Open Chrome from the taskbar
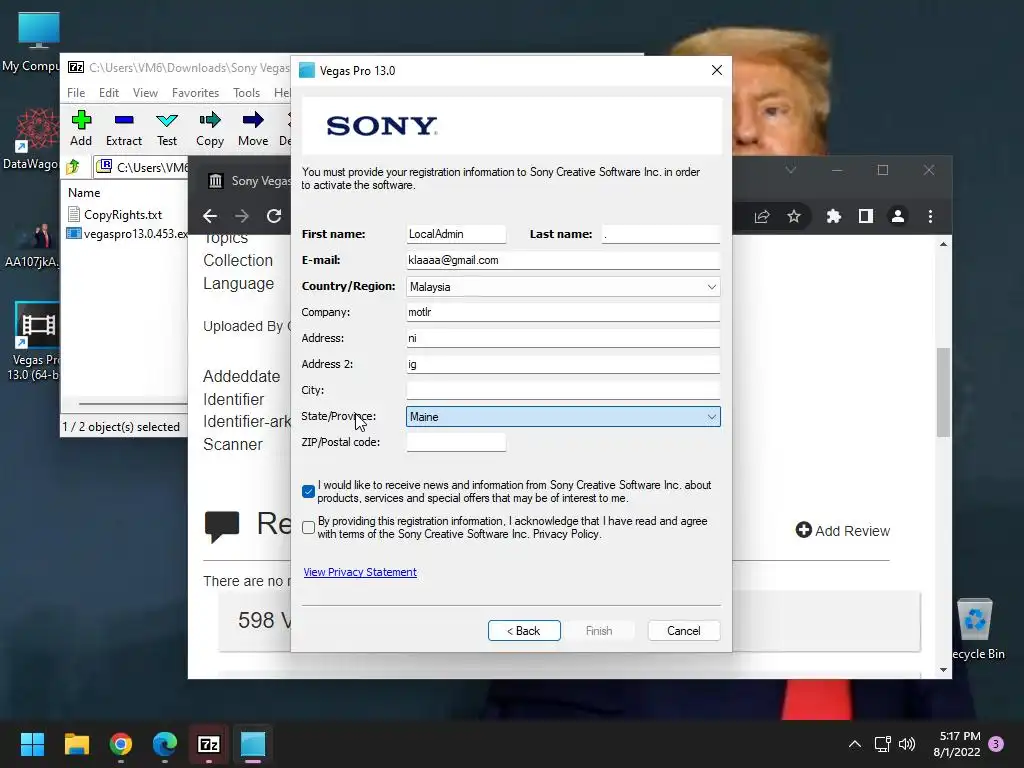This screenshot has width=1024, height=768. [x=121, y=744]
